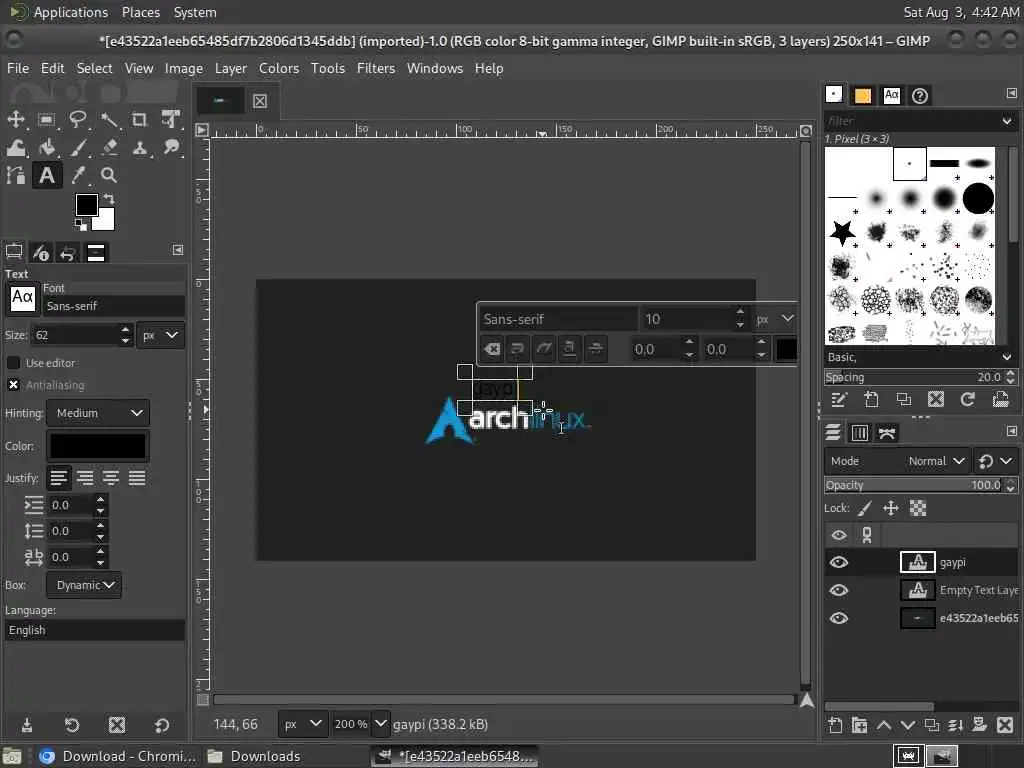
Task: Toggle lock pixels brush icon
Action: 865,508
